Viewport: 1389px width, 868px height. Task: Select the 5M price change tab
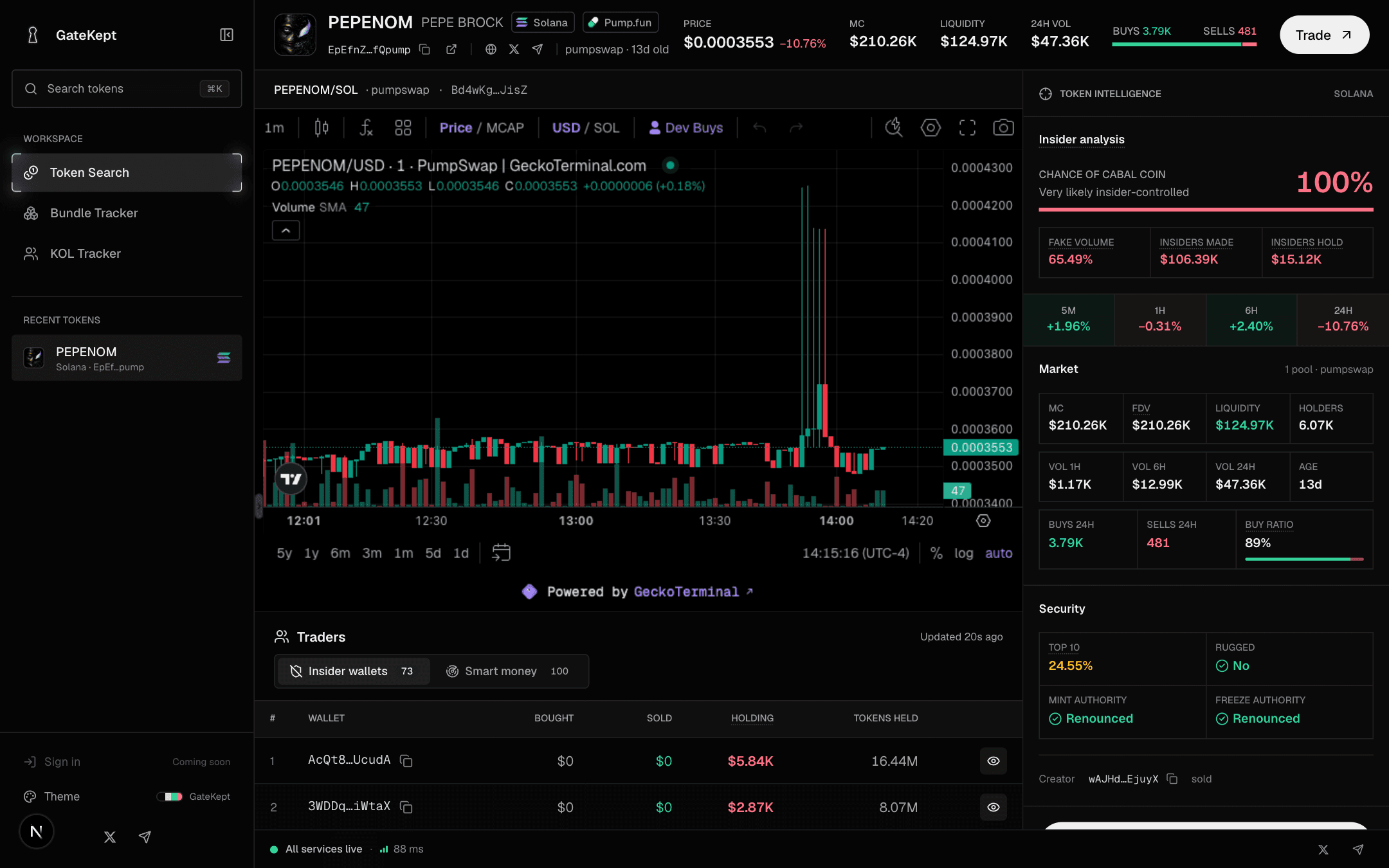click(1069, 320)
